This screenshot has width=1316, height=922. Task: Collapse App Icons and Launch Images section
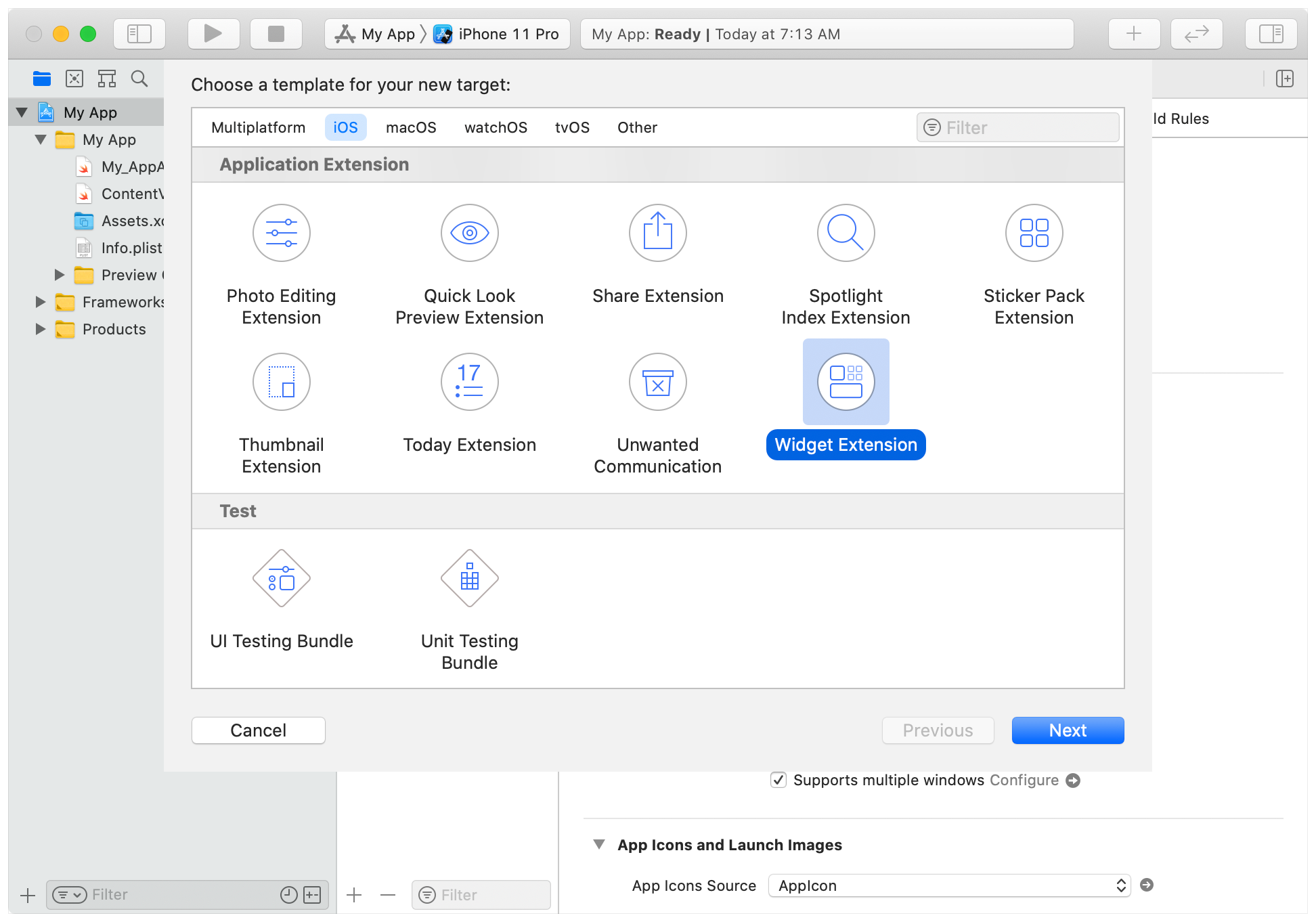click(x=598, y=844)
